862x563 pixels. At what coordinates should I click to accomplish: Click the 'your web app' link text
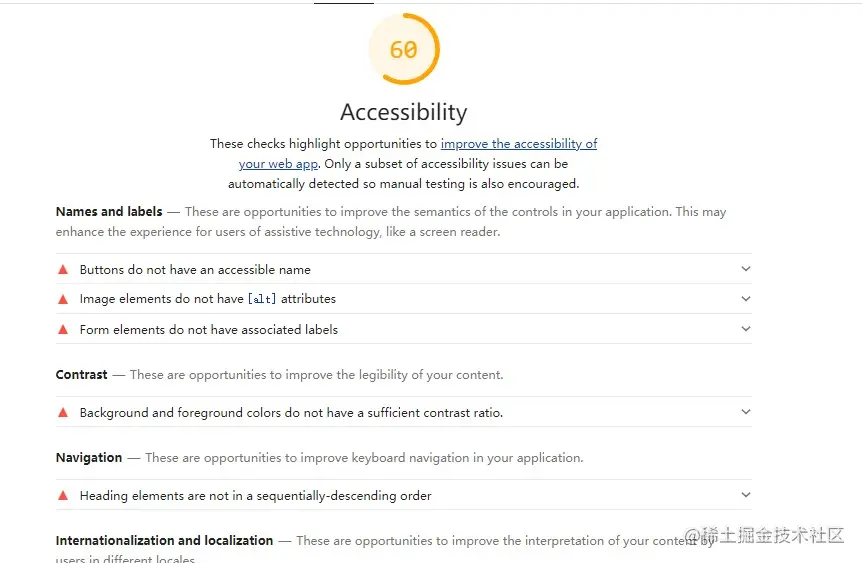coord(278,164)
